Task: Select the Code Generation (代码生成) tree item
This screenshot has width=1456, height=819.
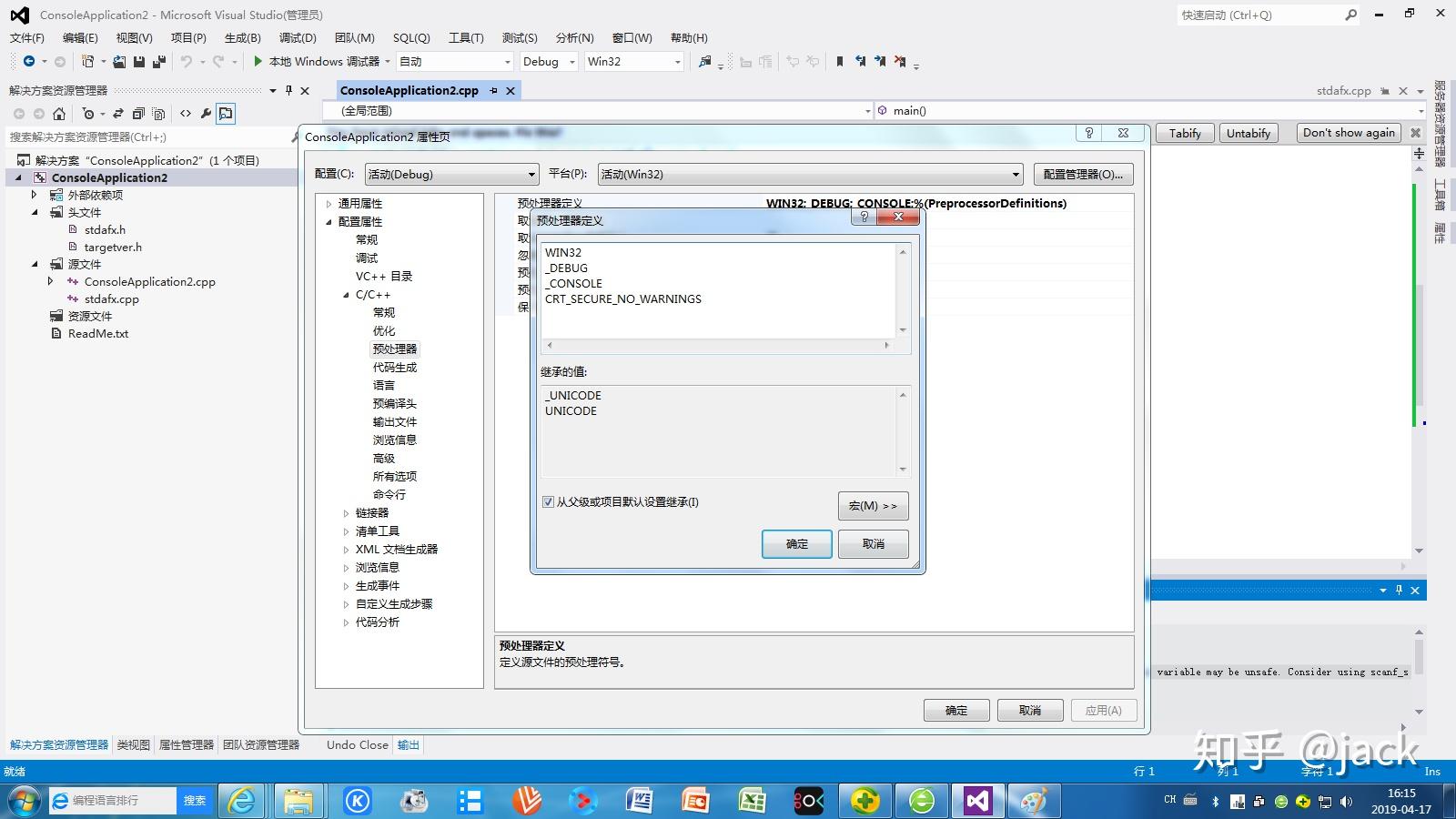Action: [395, 368]
